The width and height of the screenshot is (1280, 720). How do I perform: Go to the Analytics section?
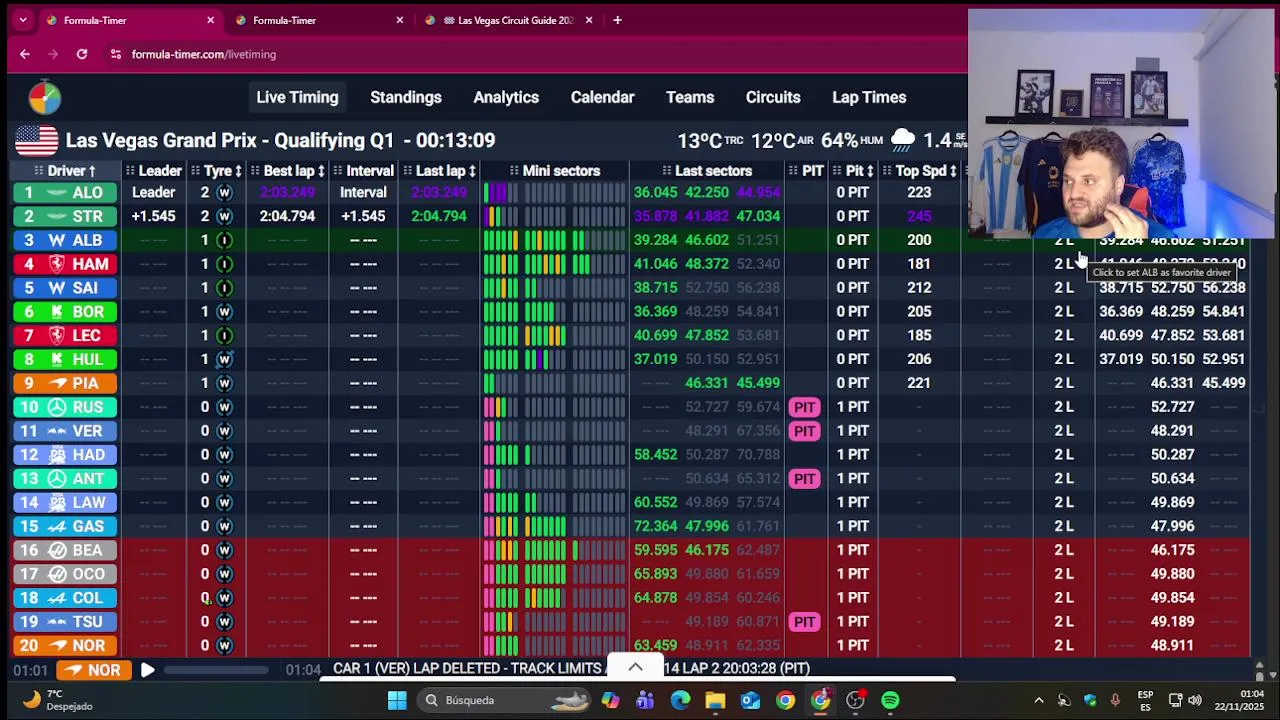point(506,97)
